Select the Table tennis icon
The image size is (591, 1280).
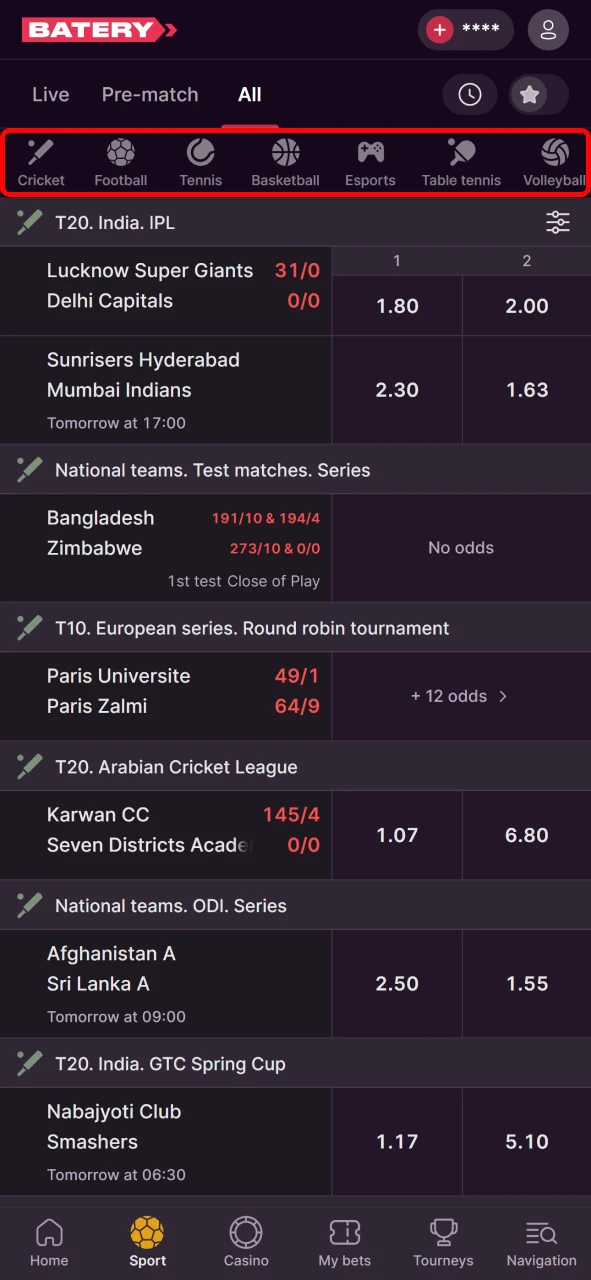[x=460, y=152]
